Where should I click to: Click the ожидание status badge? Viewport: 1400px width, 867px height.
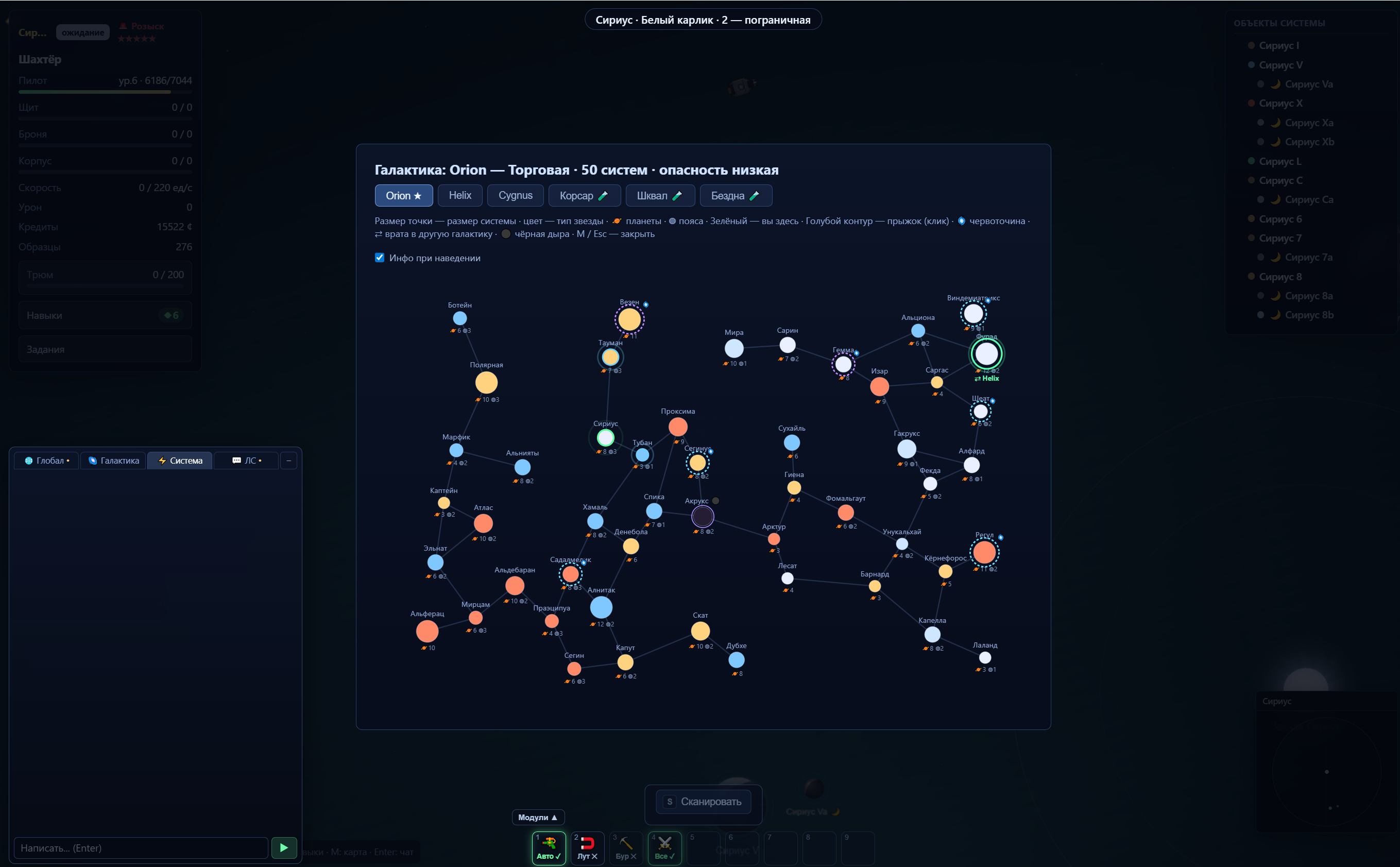click(82, 32)
